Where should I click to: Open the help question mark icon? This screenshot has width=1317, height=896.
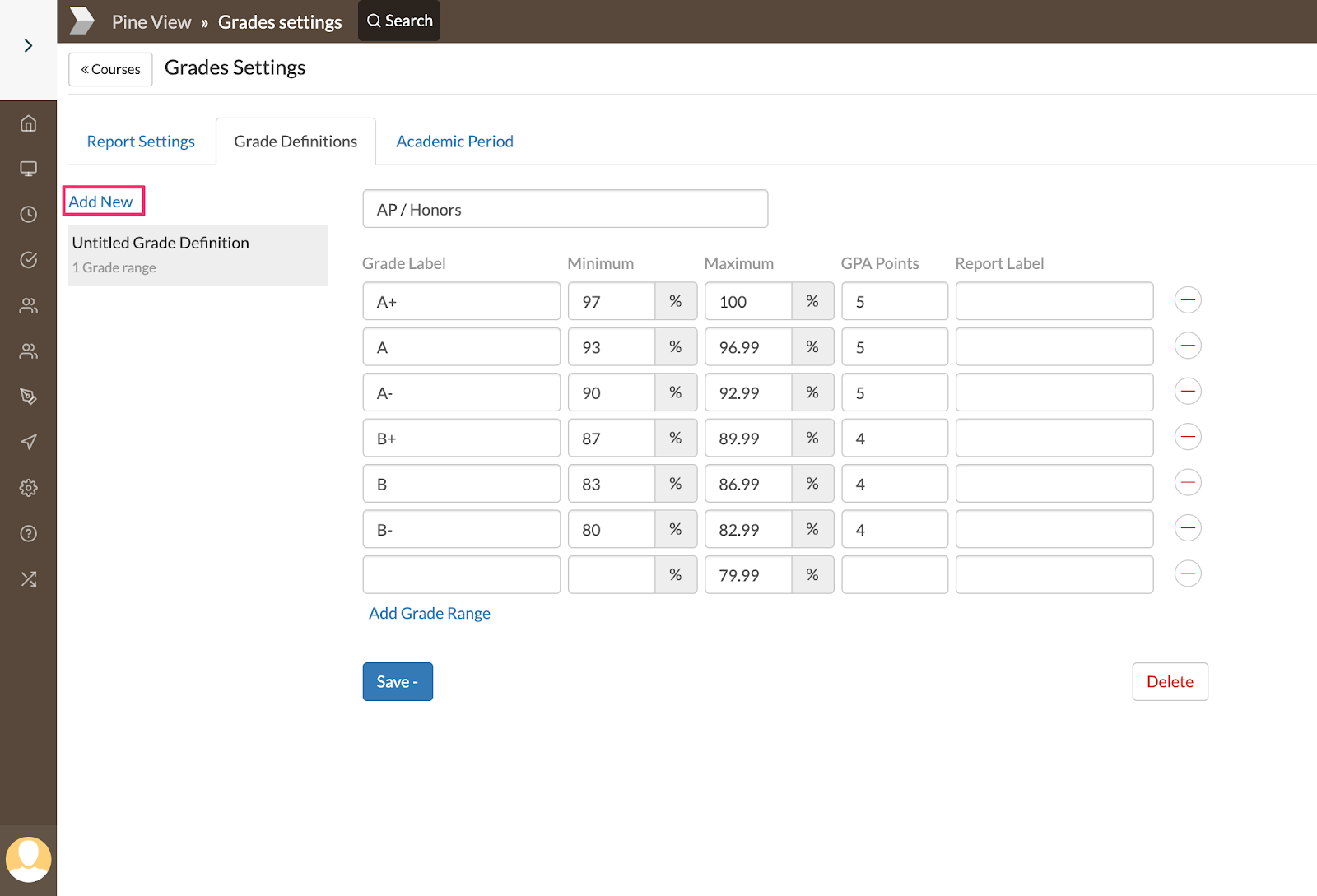pos(28,533)
